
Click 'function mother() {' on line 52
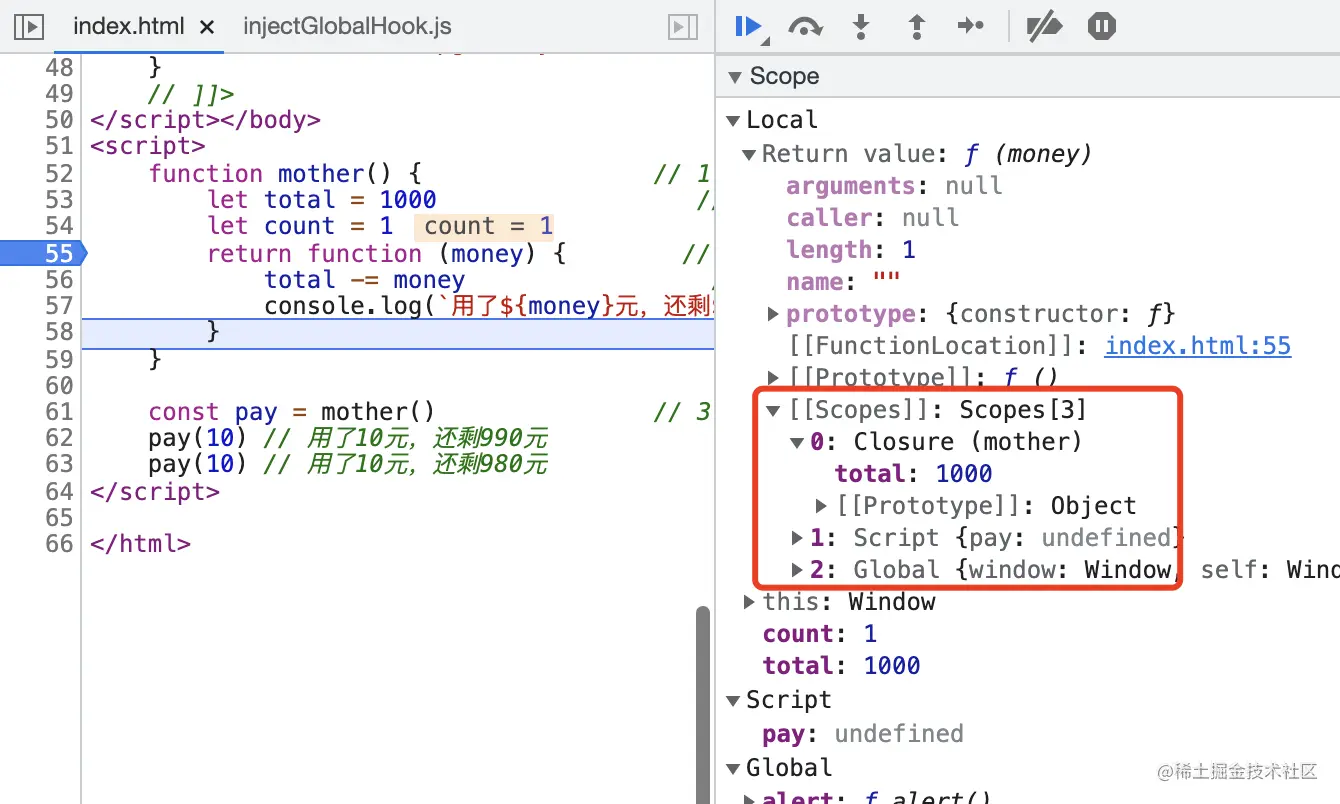point(285,174)
